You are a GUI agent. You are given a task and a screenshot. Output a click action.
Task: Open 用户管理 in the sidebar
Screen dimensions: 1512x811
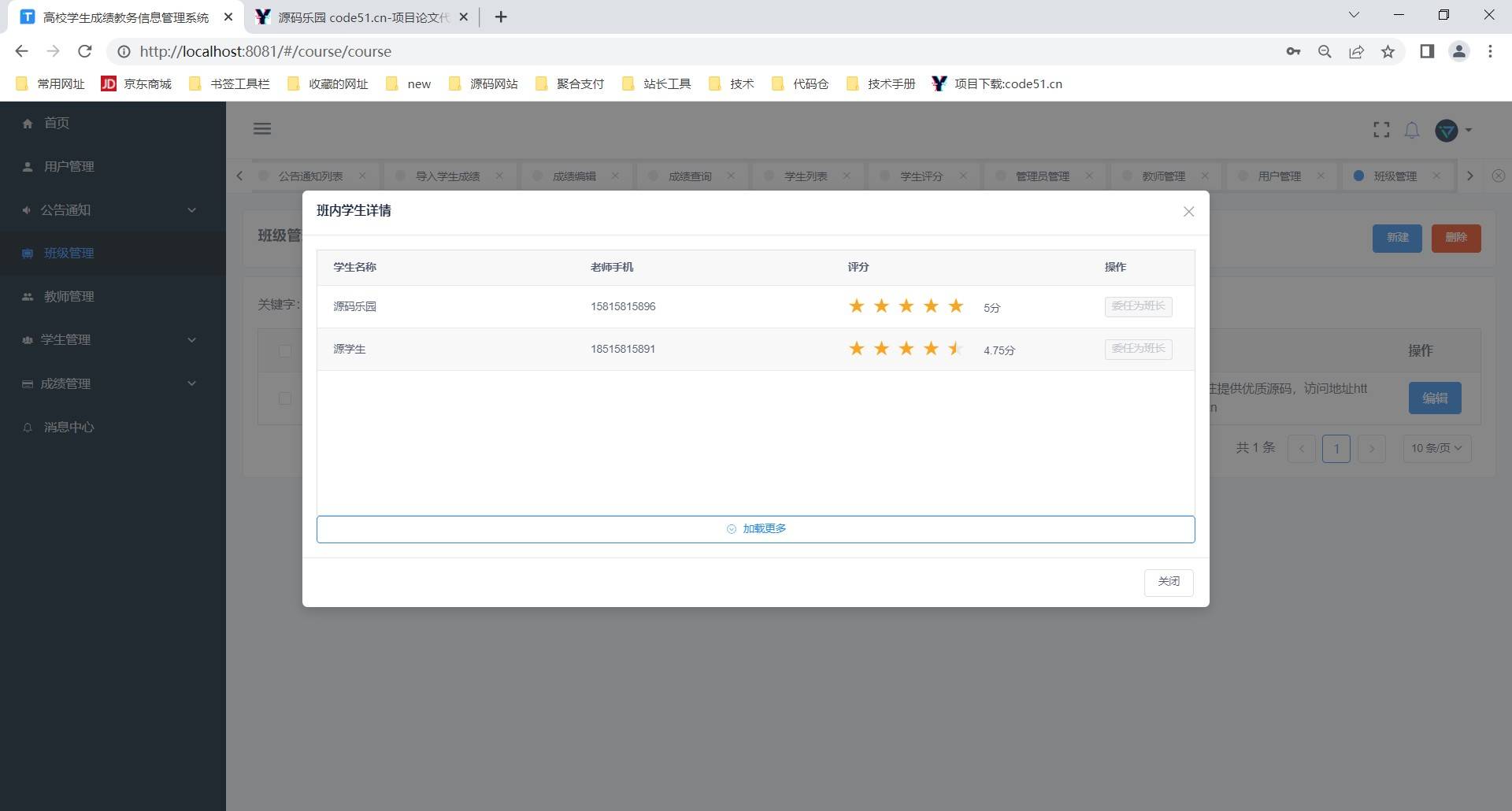(x=113, y=166)
